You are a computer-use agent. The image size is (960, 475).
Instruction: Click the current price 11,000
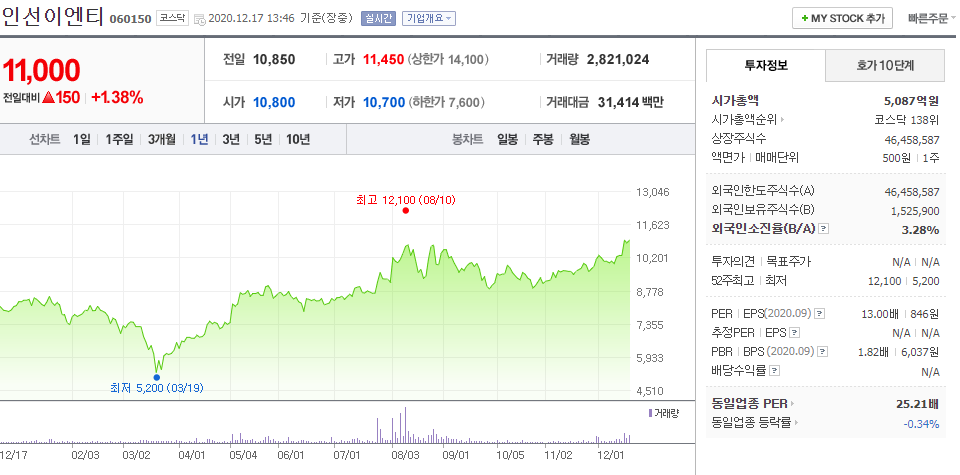41,71
